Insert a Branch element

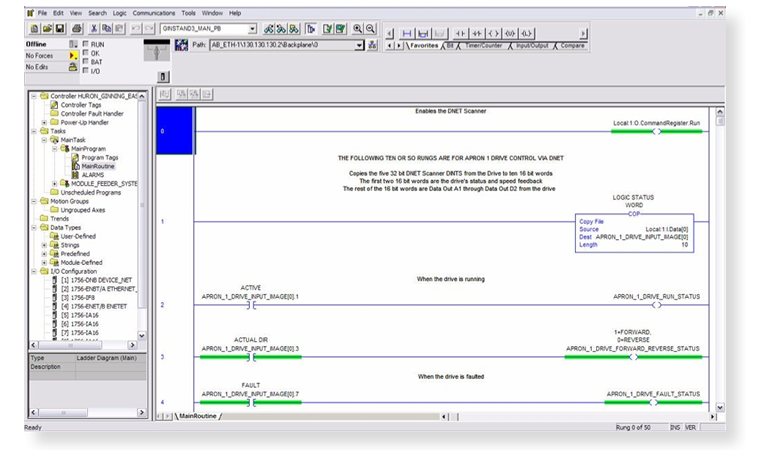point(423,33)
